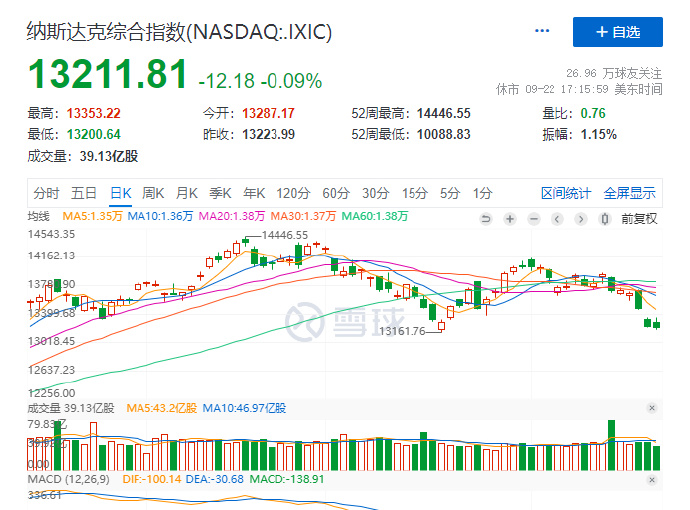The height and width of the screenshot is (510, 690).
Task: Click the 振幅 value 1.15%
Action: coord(598,134)
